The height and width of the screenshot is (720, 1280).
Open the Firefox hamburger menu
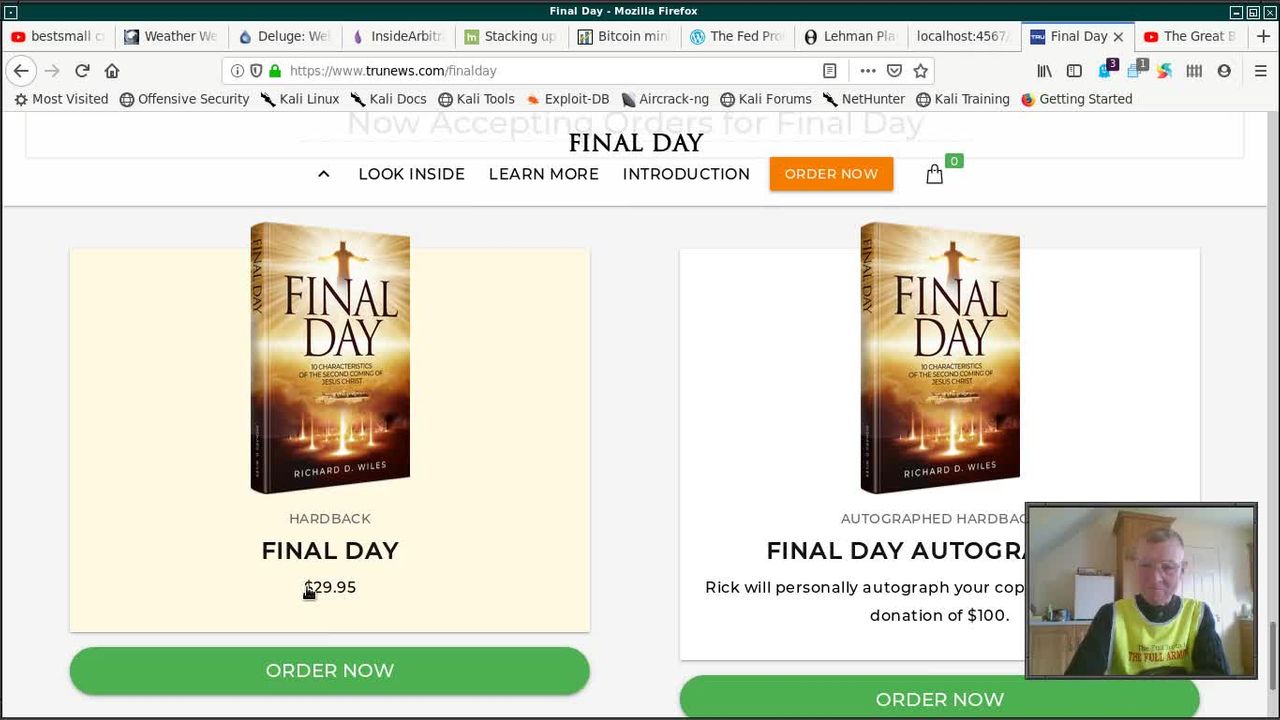click(1260, 71)
